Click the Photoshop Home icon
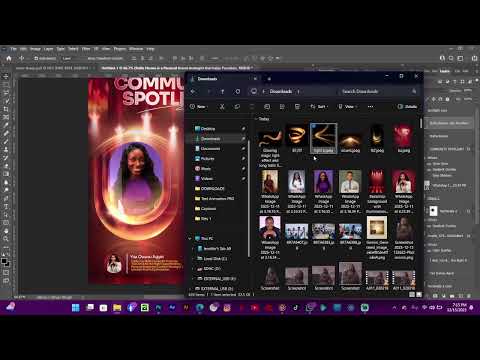 (9, 58)
